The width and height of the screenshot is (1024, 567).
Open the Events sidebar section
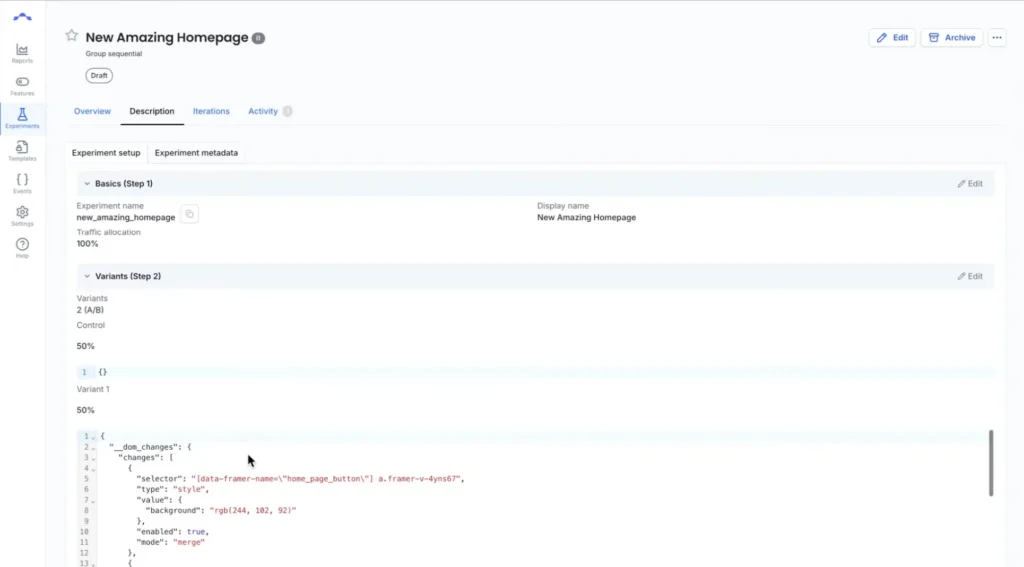click(x=22, y=184)
